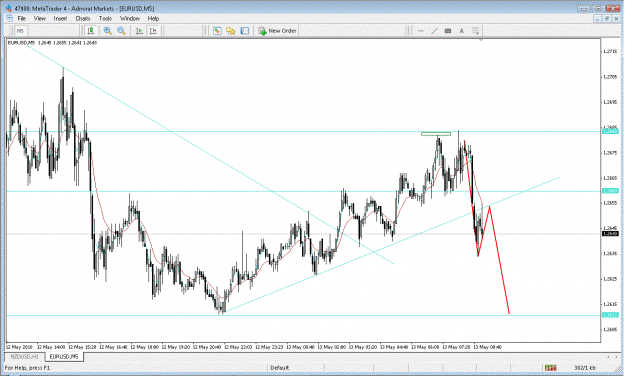Click the '13 May 02:00' time label
Screen dimensions: 625x376
[332, 347]
